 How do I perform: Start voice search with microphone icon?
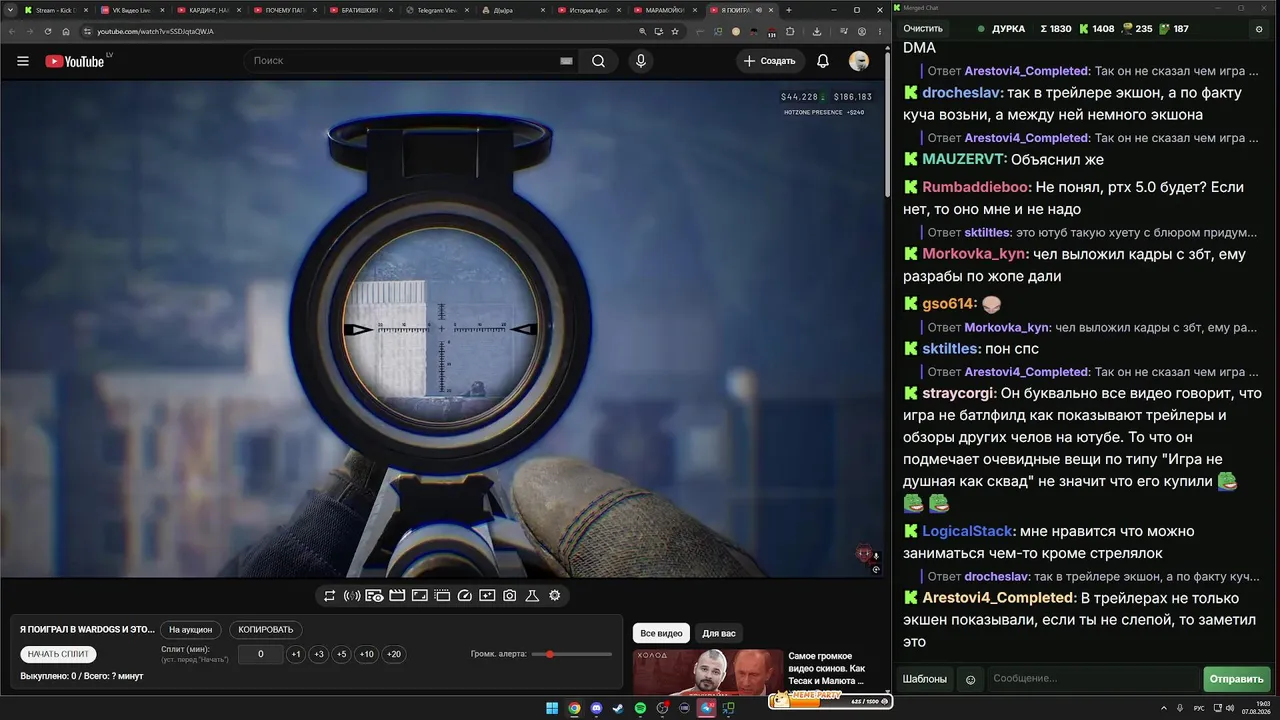(x=641, y=61)
